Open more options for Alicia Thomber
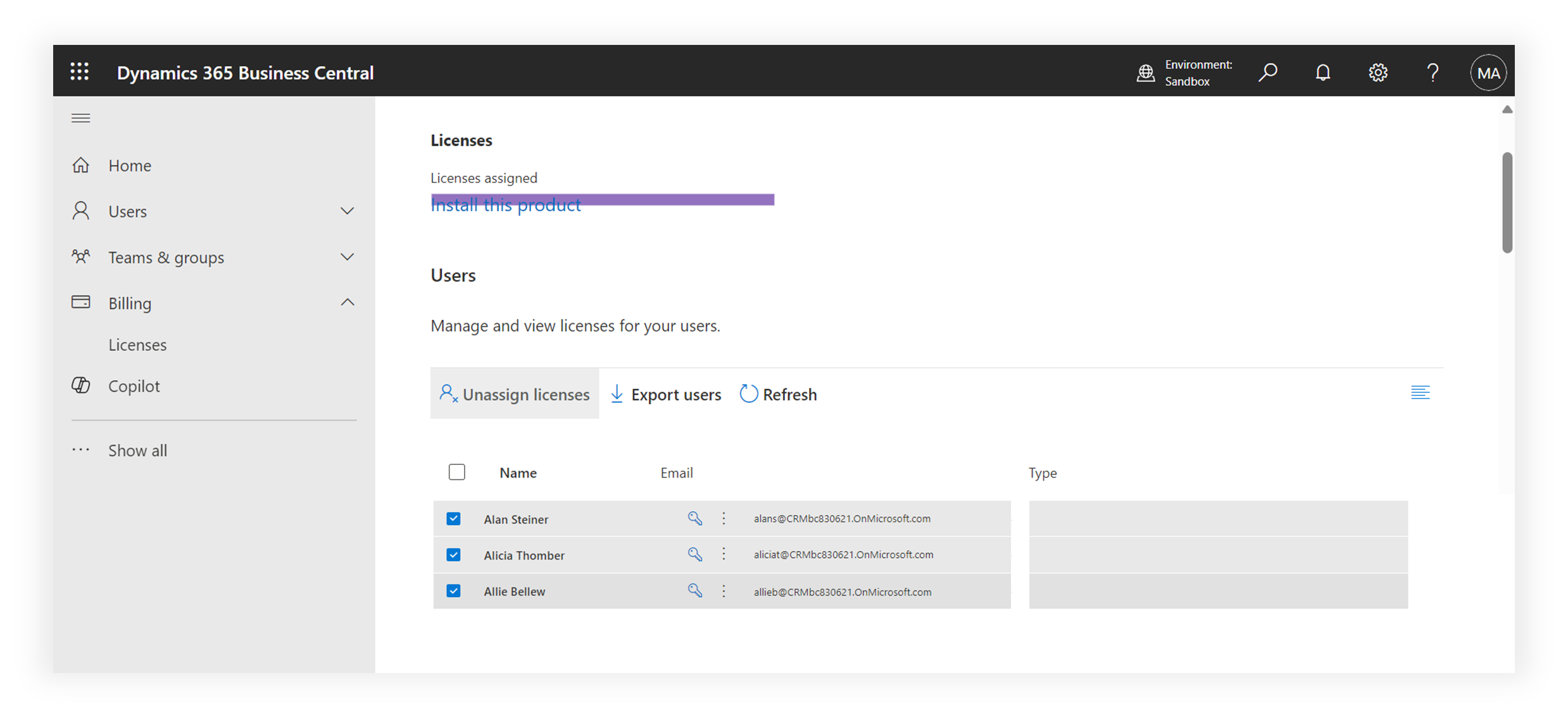 tap(724, 555)
